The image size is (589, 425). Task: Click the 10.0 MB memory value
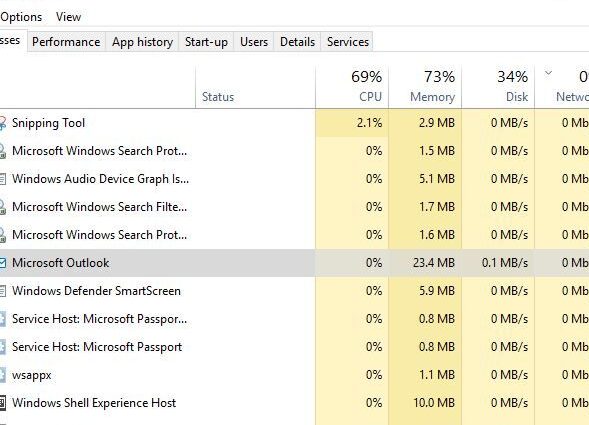pyautogui.click(x=434, y=403)
